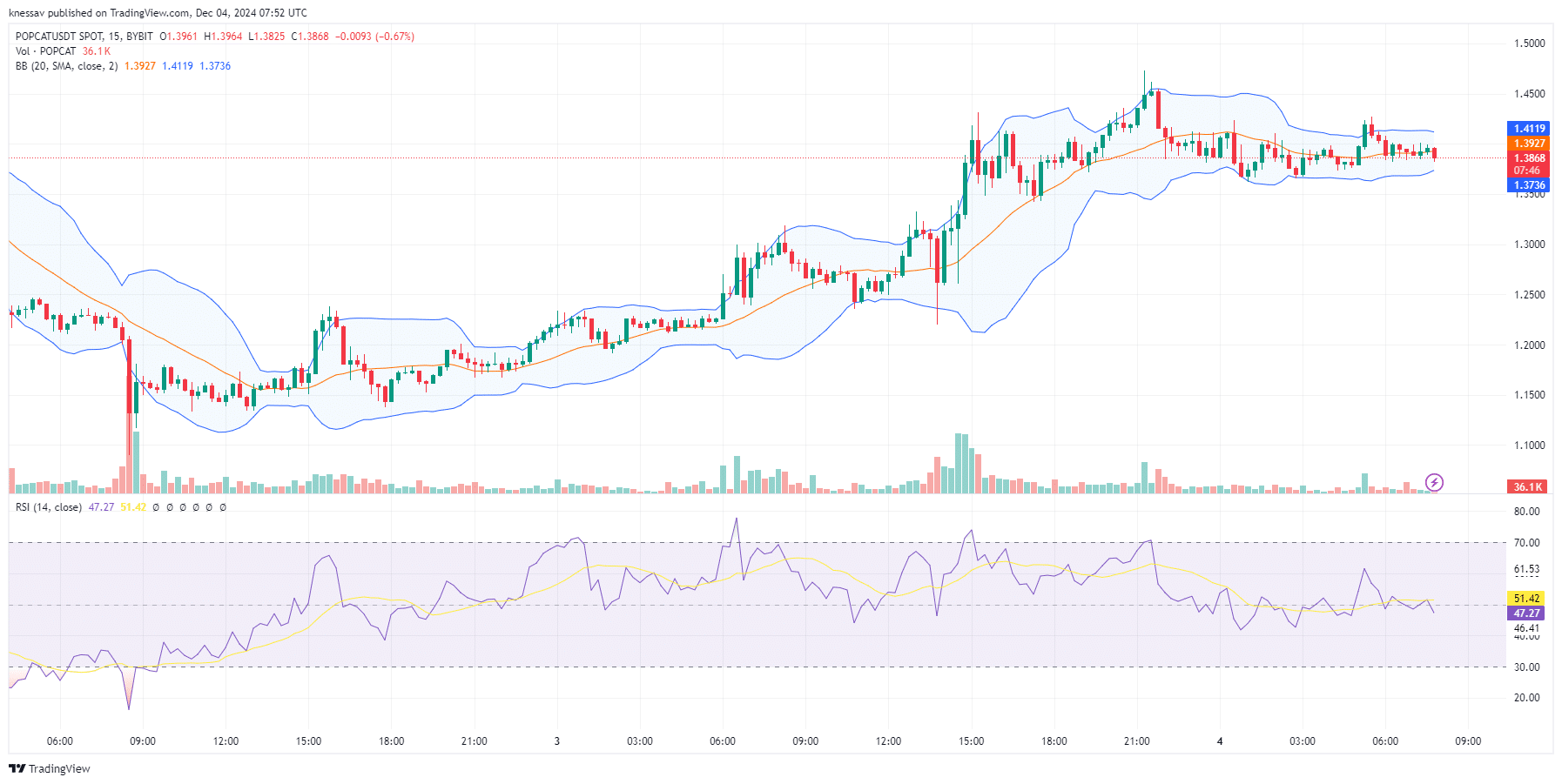Click the 1.3927 value in BB legend
The width and height of the screenshot is (1562, 784).
coord(140,66)
